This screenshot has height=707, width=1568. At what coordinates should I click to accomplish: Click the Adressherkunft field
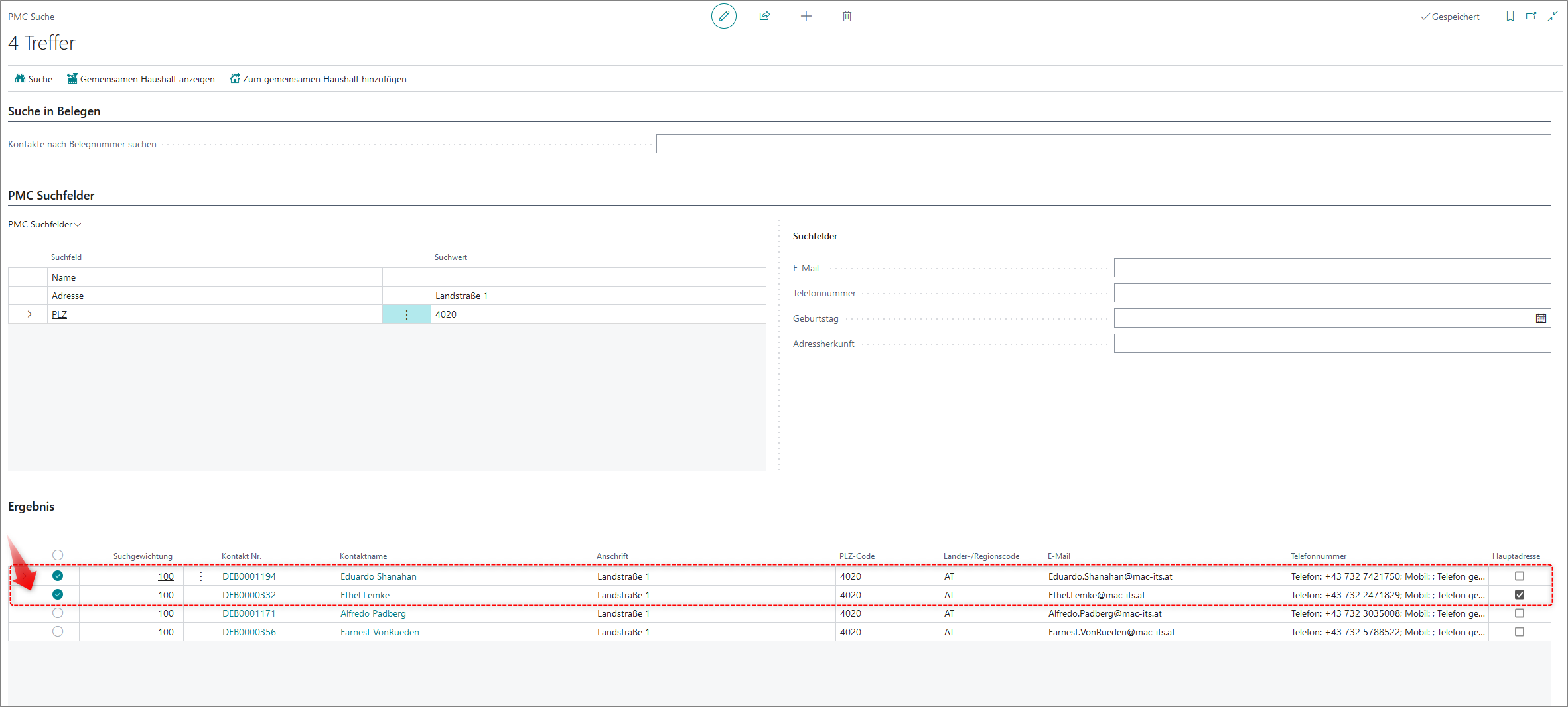1332,344
